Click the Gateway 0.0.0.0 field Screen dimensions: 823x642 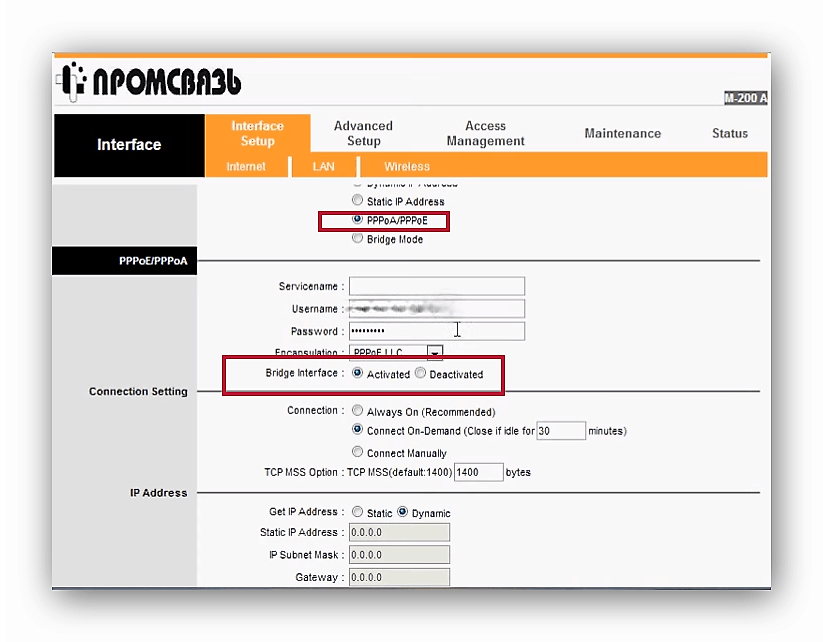coord(399,577)
